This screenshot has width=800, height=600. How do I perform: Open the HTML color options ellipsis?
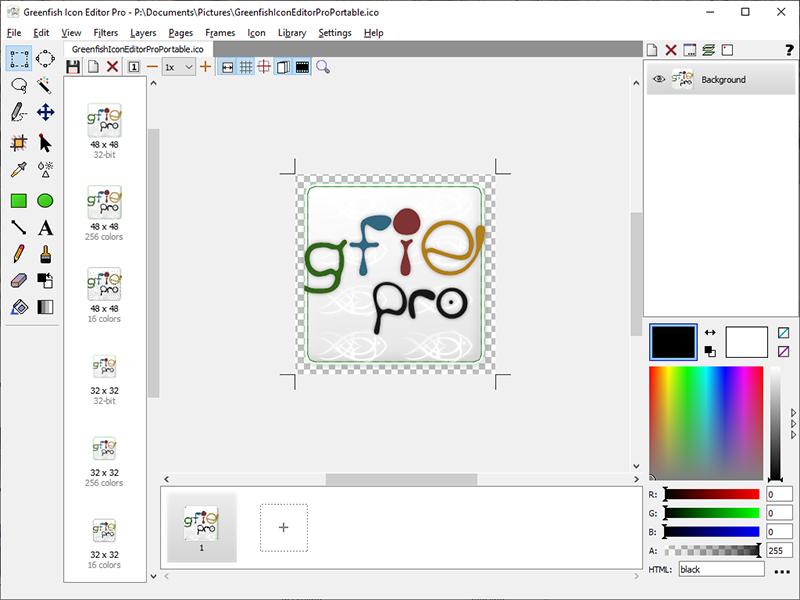(781, 571)
